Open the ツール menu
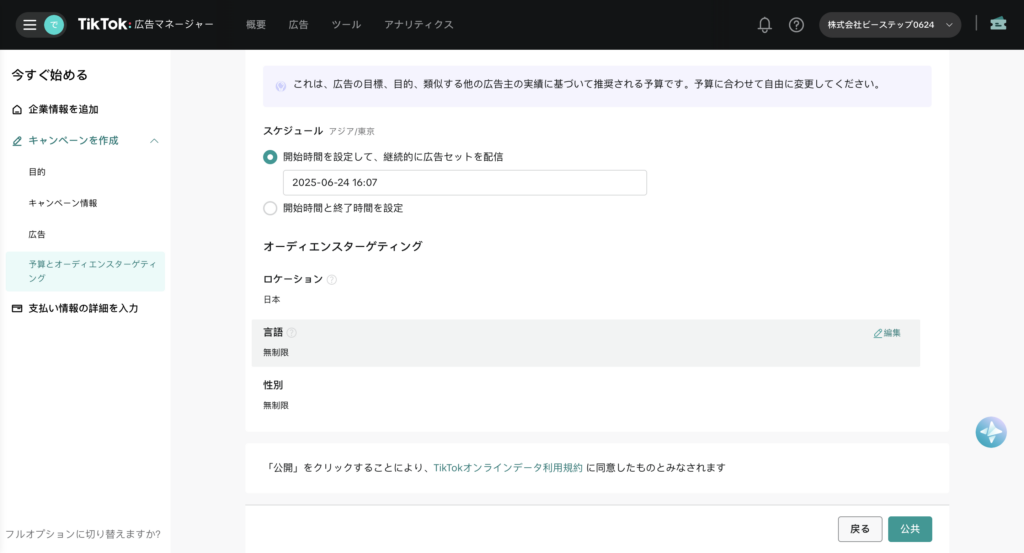 (x=346, y=25)
